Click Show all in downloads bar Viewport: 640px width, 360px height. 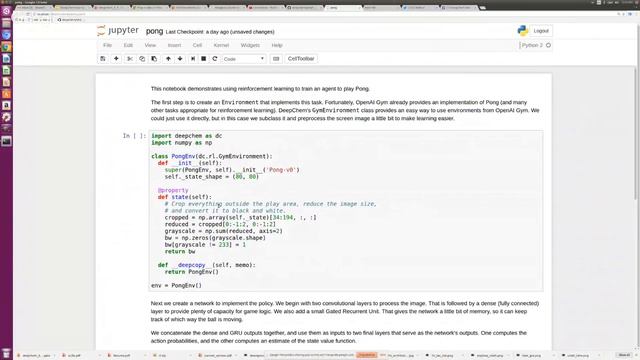coord(624,356)
